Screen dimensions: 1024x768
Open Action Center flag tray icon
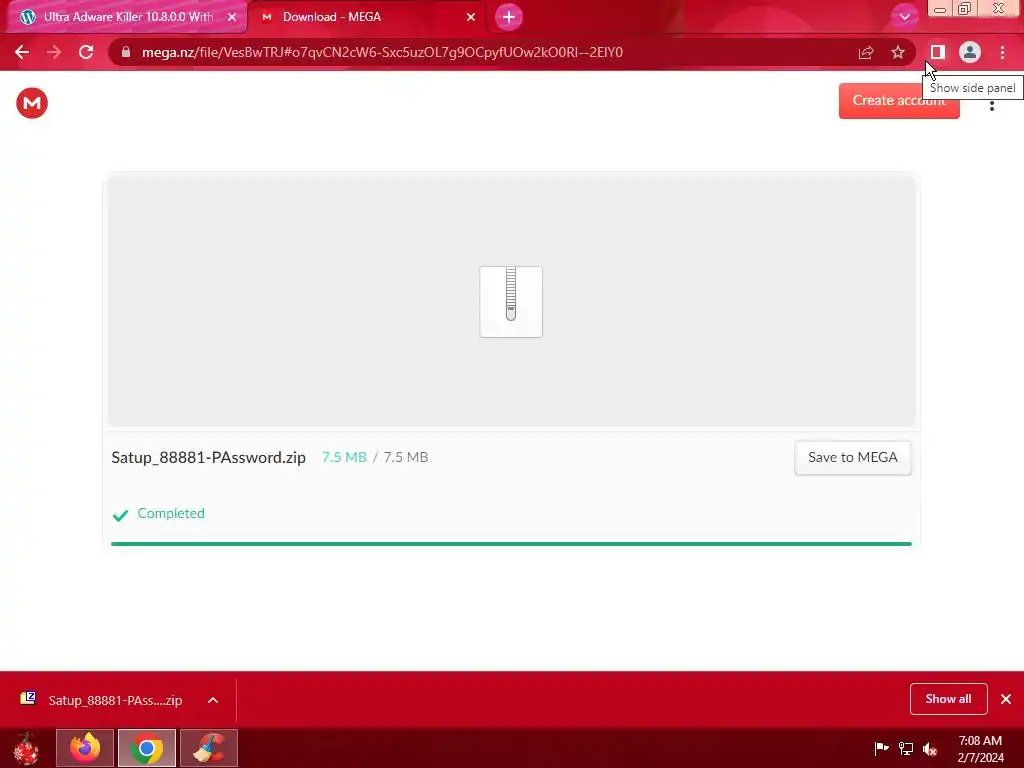point(882,748)
